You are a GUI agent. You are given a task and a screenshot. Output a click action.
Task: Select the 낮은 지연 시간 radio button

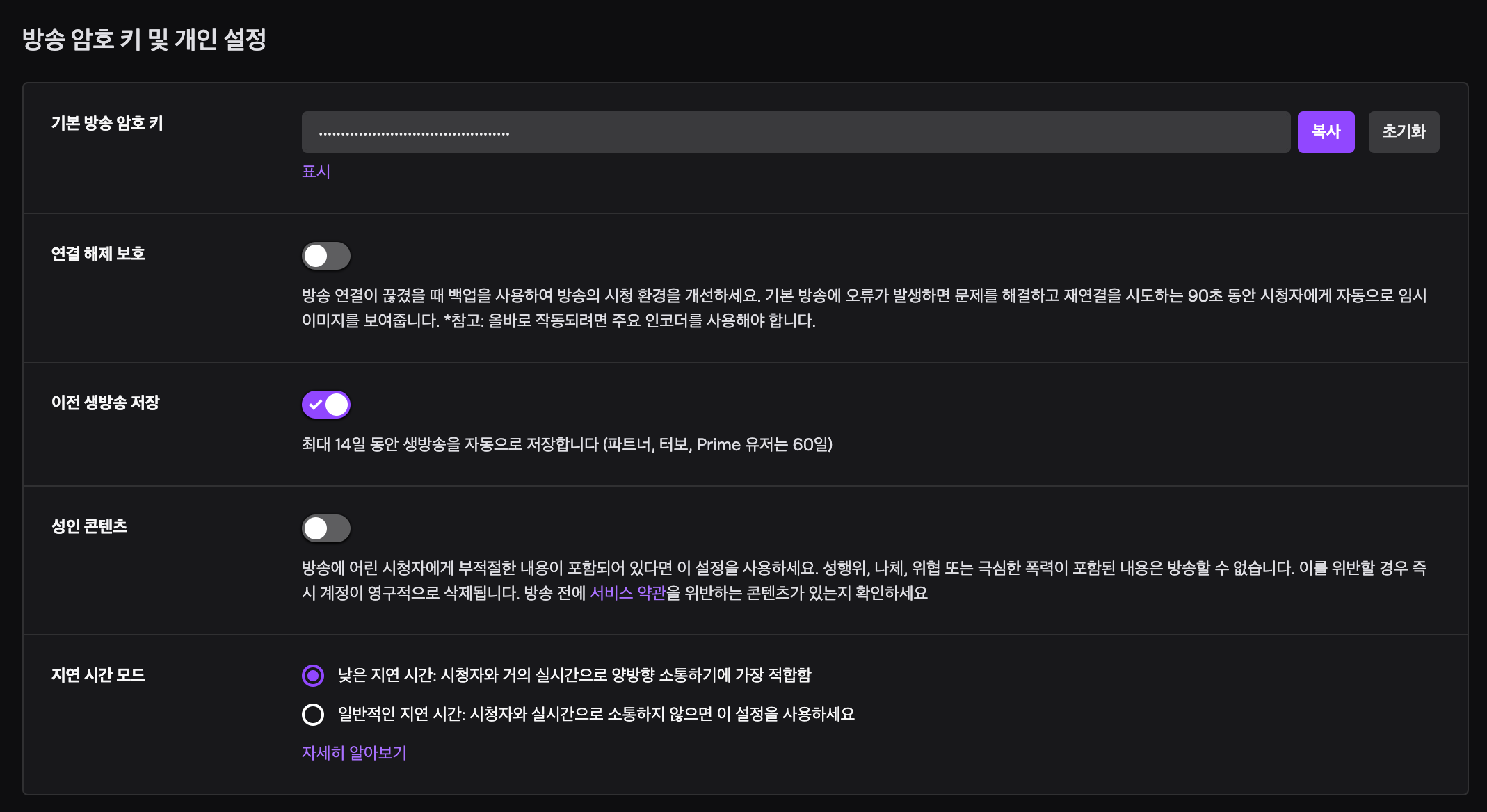313,675
